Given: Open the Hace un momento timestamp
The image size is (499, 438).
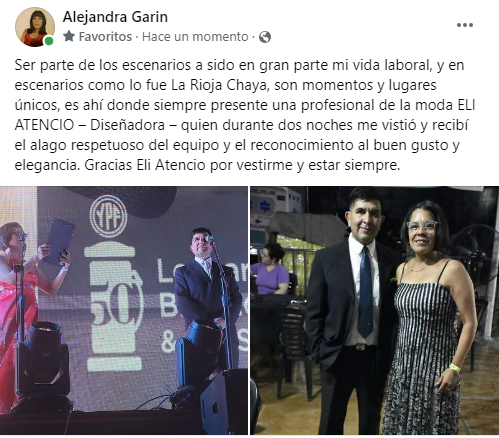Looking at the screenshot, I should [x=195, y=36].
